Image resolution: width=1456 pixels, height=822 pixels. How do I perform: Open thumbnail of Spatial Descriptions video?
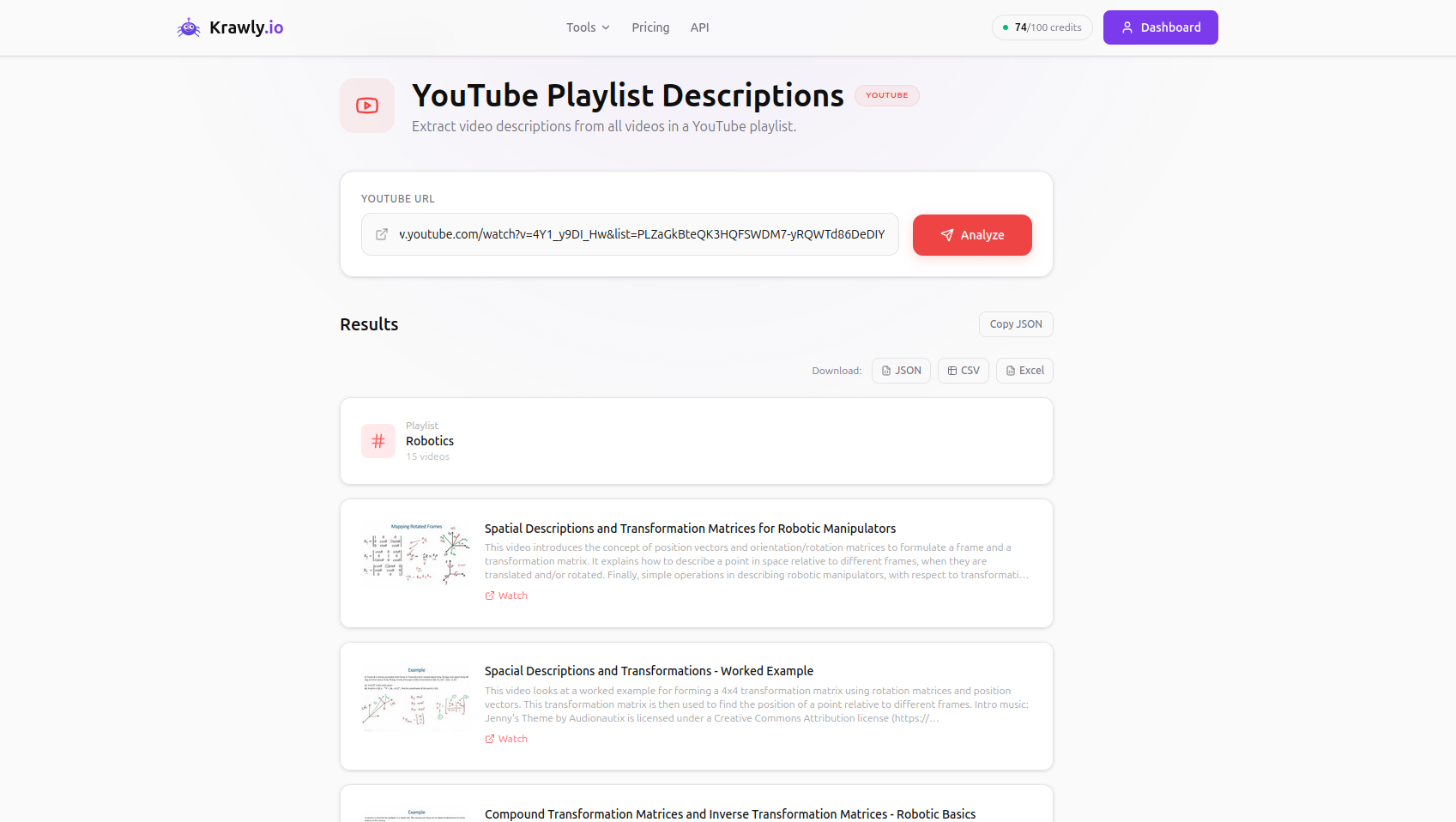click(417, 553)
